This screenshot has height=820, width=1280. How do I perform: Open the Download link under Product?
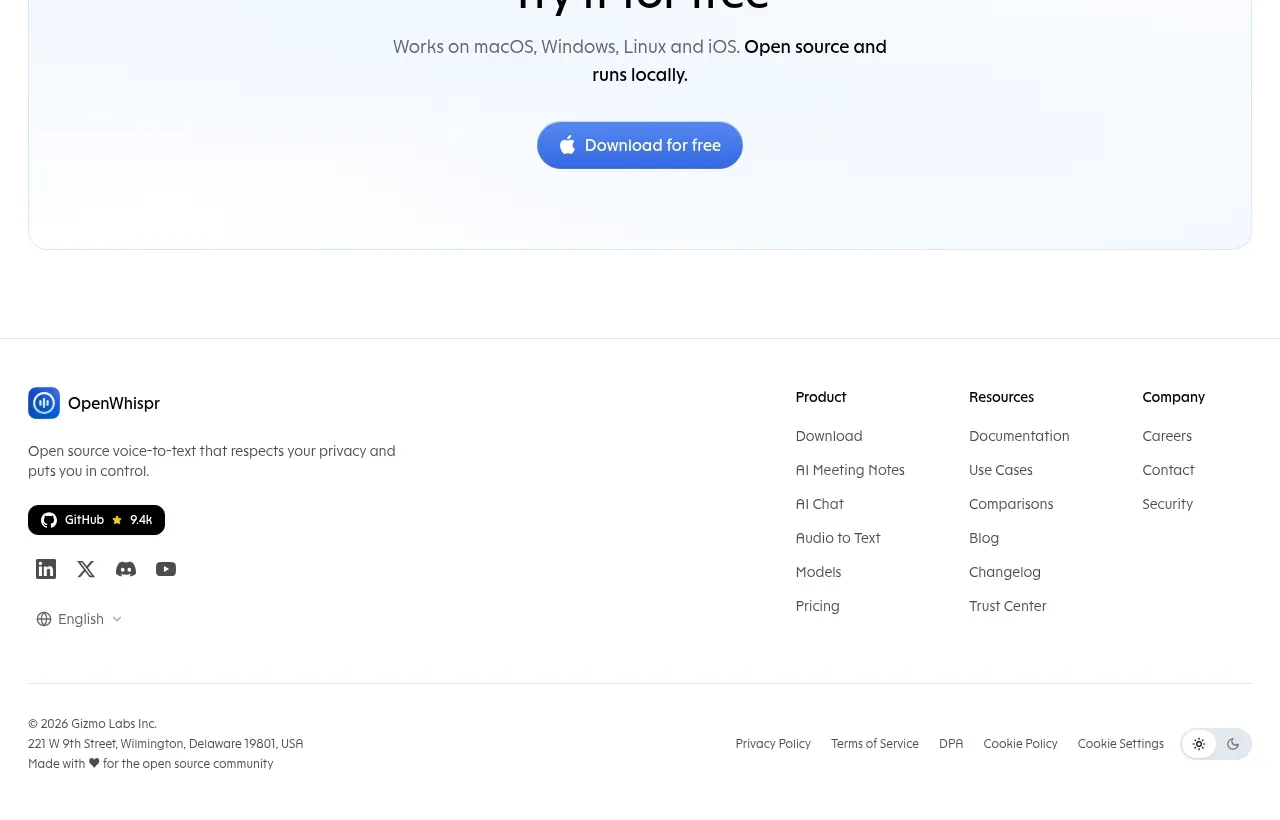point(829,436)
